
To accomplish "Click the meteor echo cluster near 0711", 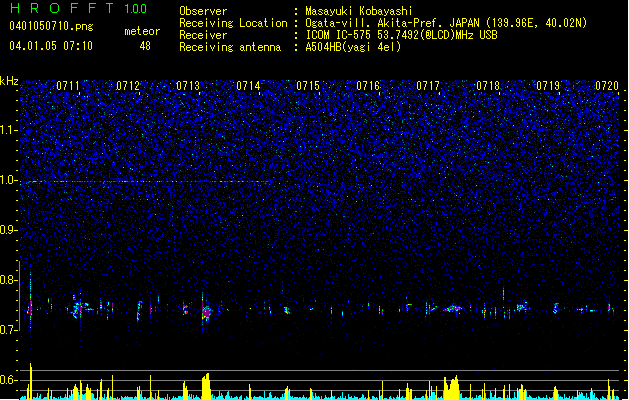I will [x=79, y=309].
